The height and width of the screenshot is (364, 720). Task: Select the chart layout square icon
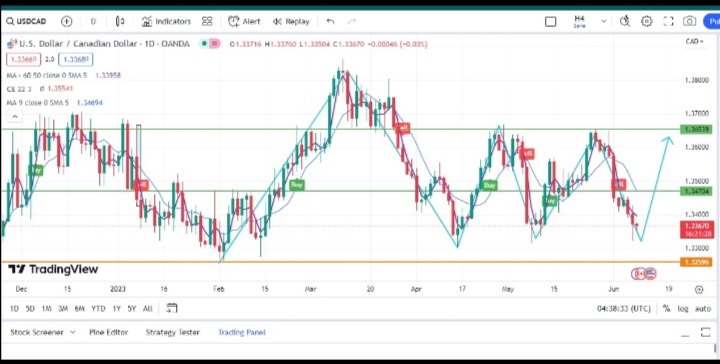tap(551, 22)
